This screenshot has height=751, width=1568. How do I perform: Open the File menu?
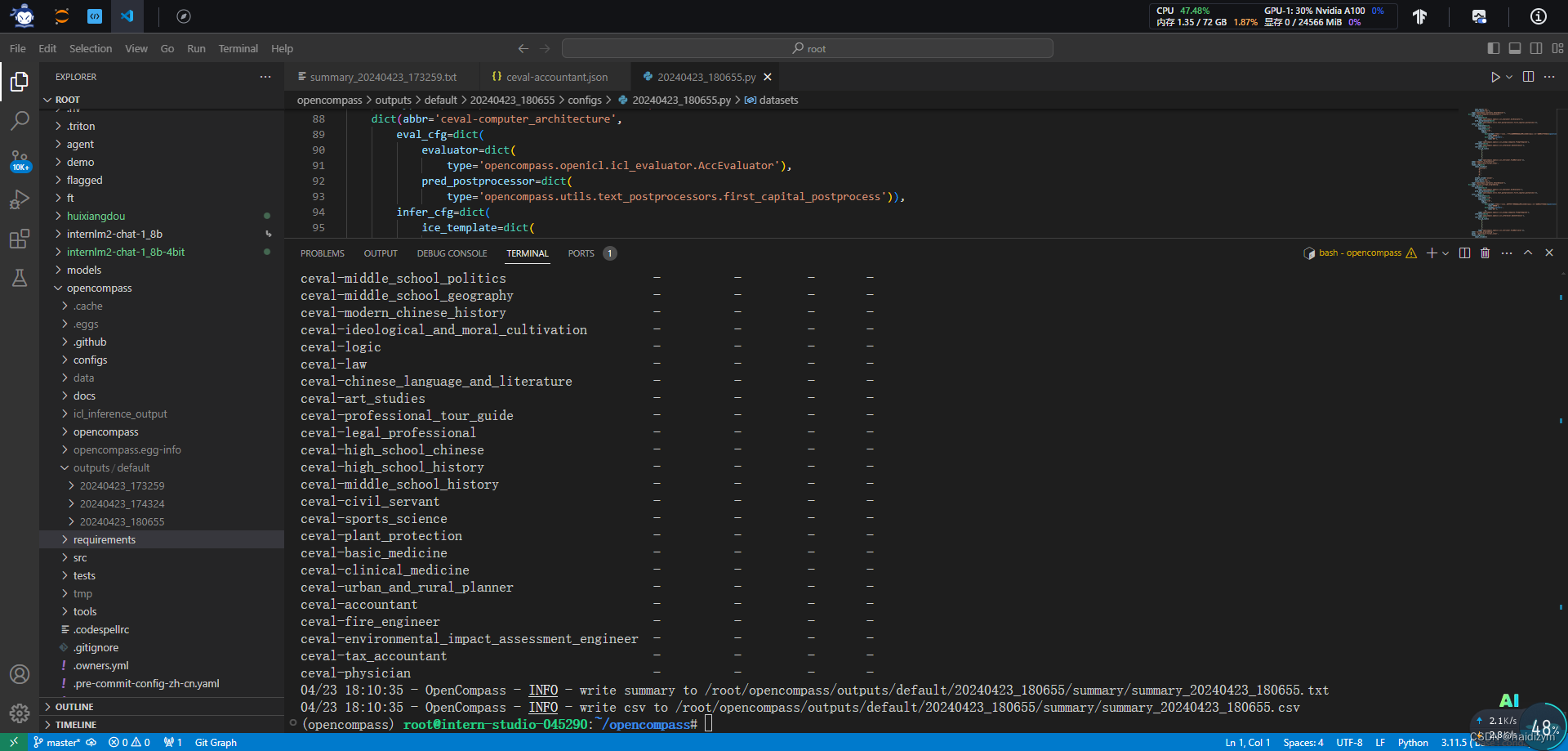[x=18, y=48]
